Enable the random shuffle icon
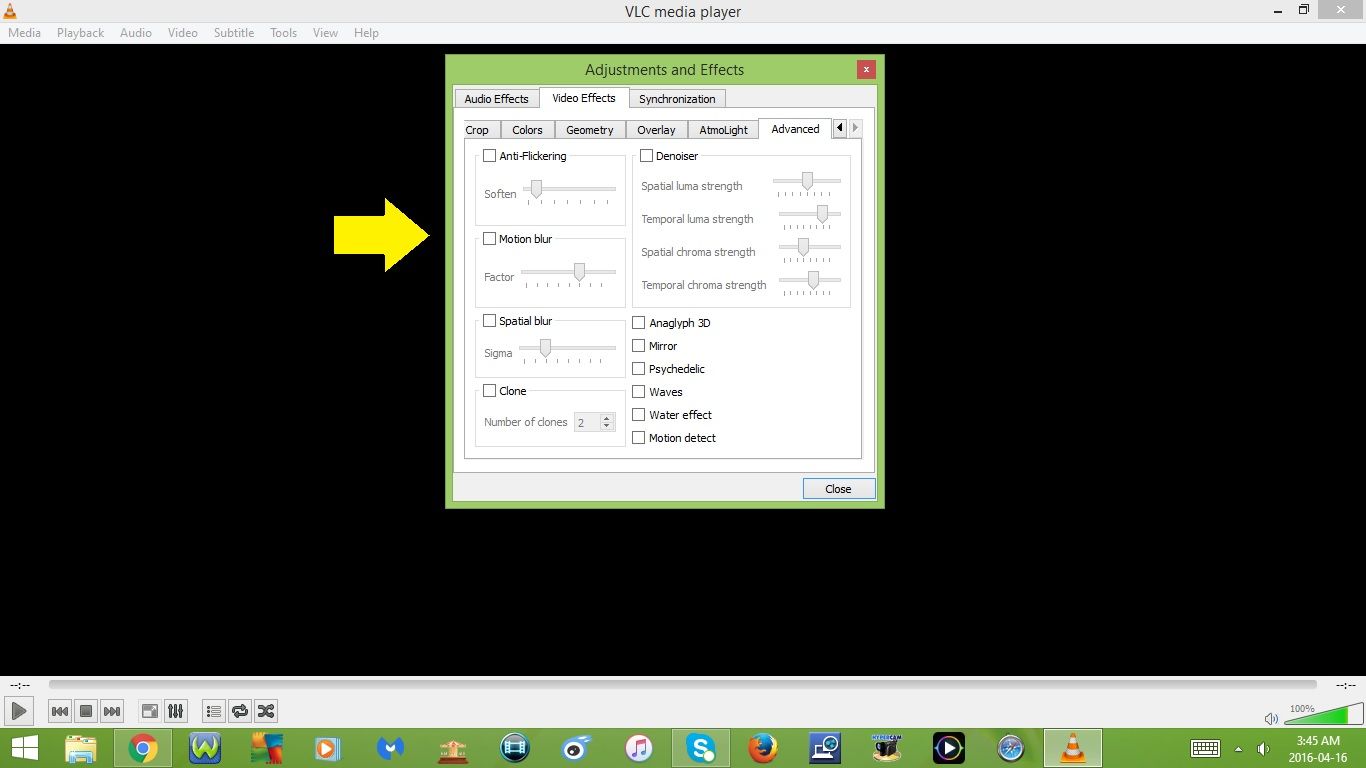The width and height of the screenshot is (1366, 768). [x=266, y=710]
